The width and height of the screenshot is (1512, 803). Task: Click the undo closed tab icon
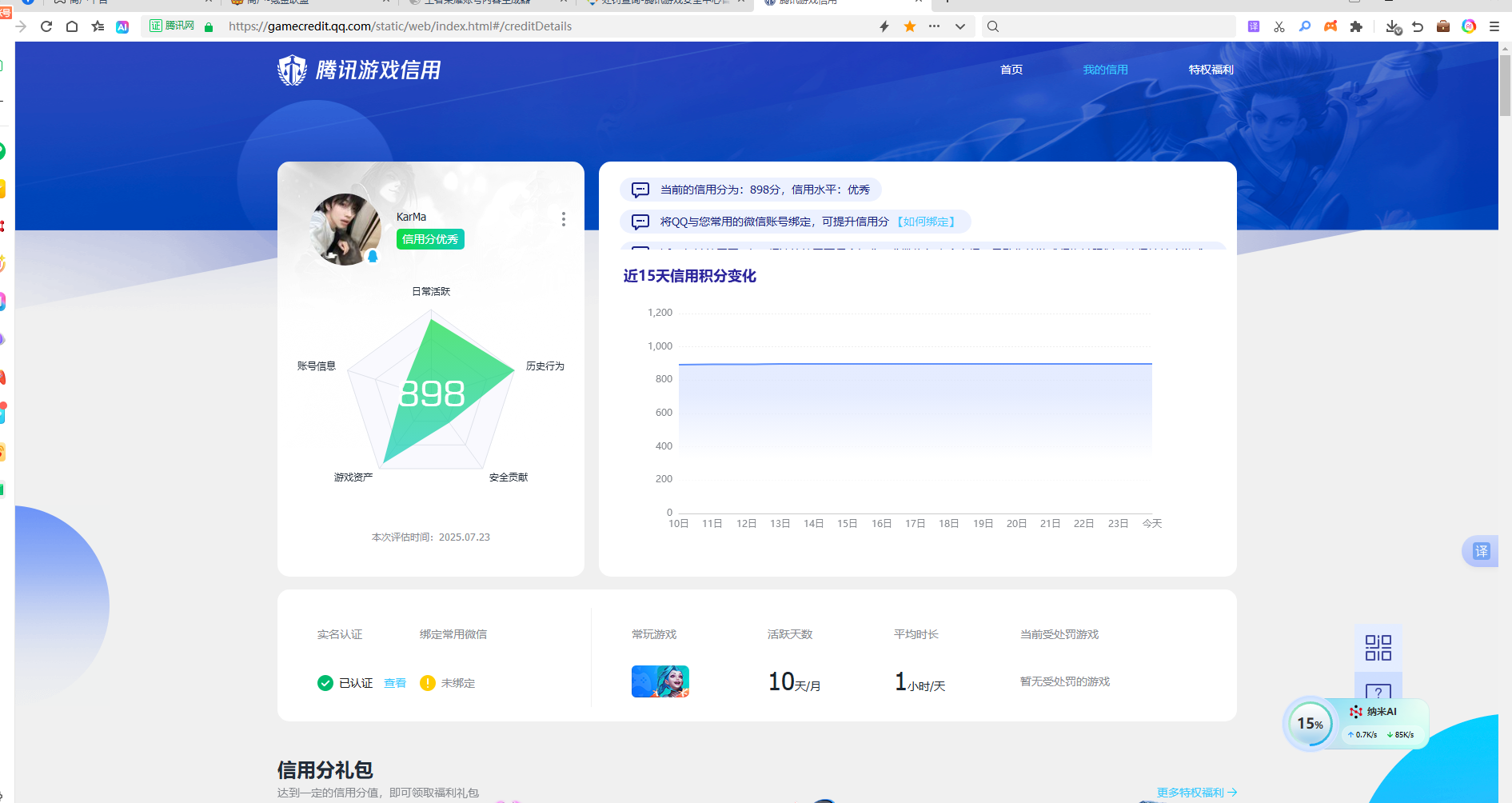click(1418, 26)
